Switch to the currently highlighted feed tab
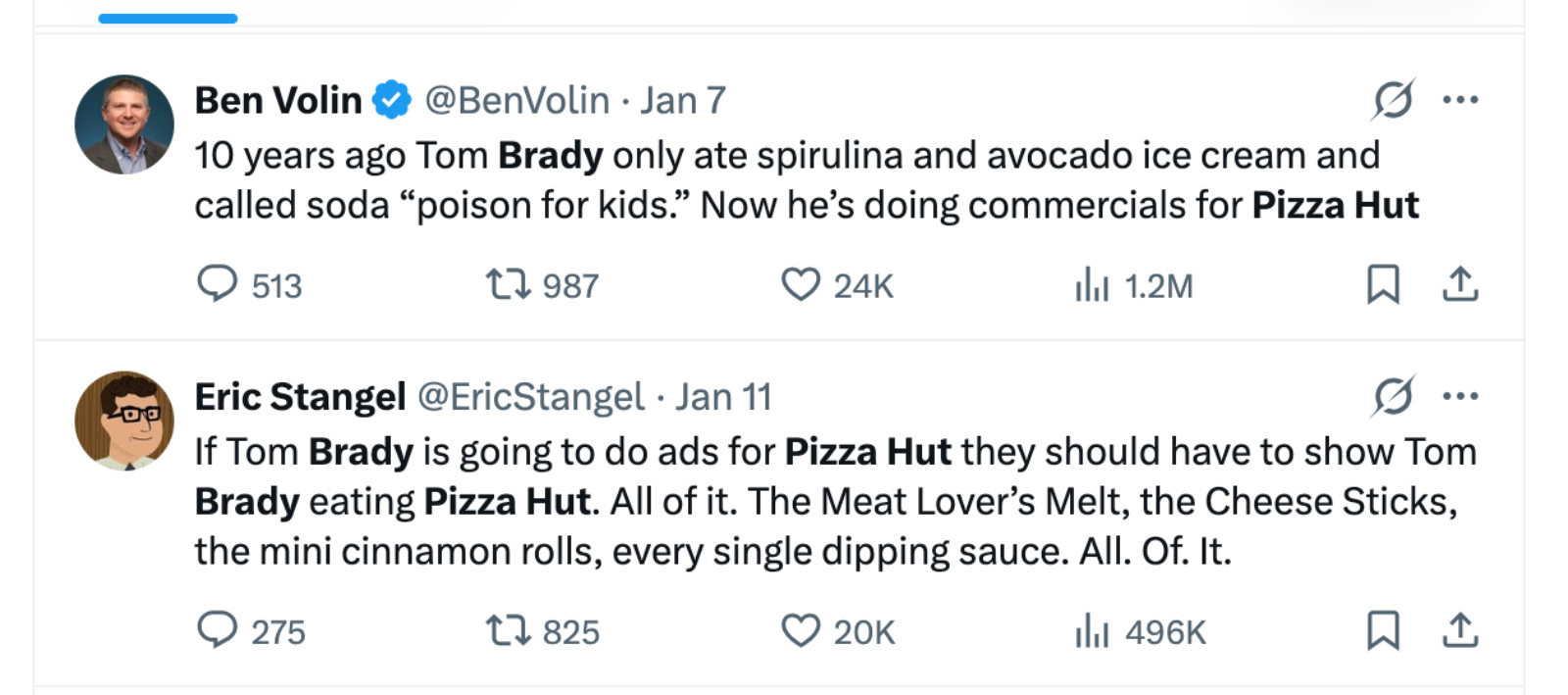The height and width of the screenshot is (695, 1568). coord(168,16)
